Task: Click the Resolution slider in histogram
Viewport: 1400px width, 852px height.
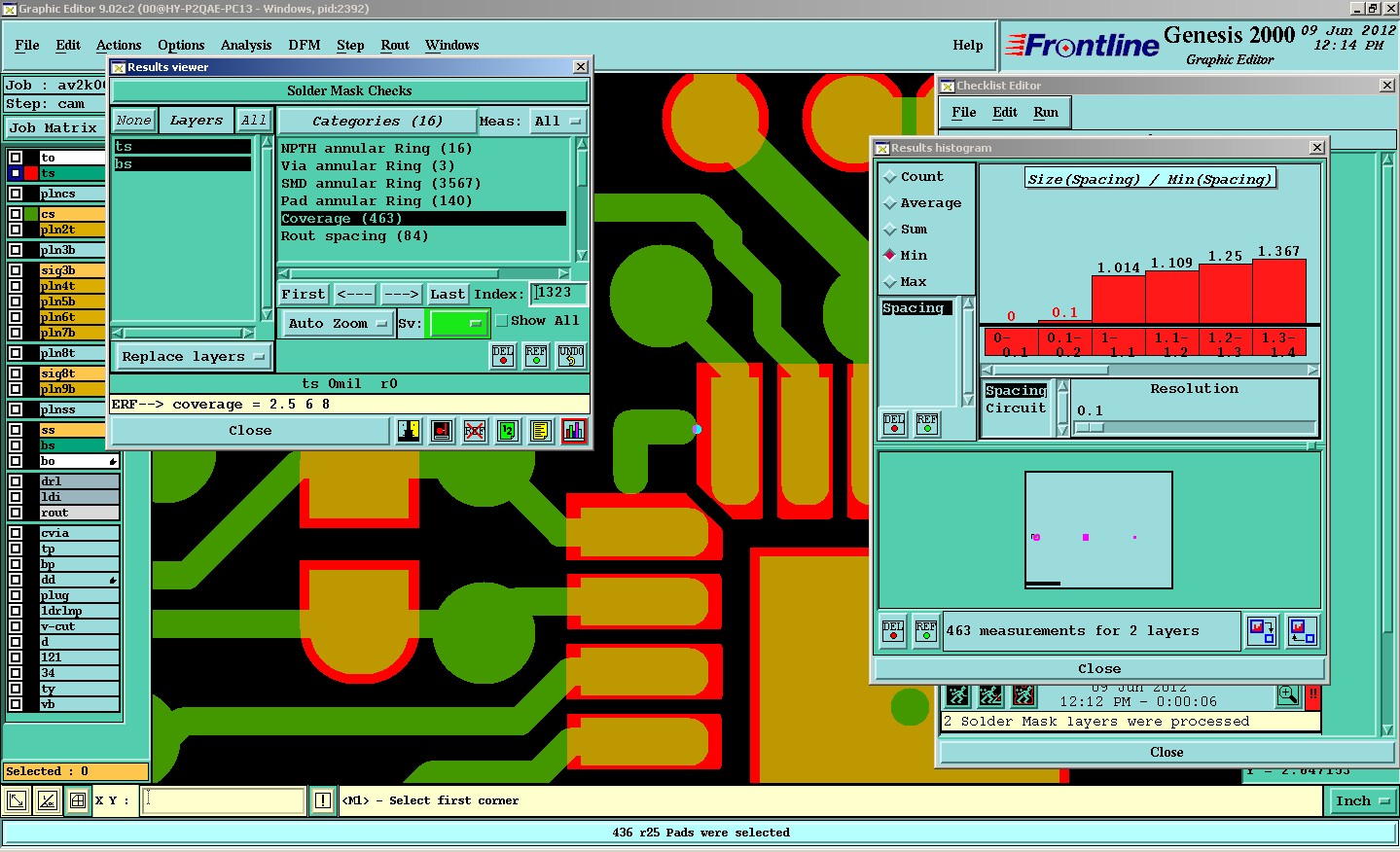Action: (1195, 428)
